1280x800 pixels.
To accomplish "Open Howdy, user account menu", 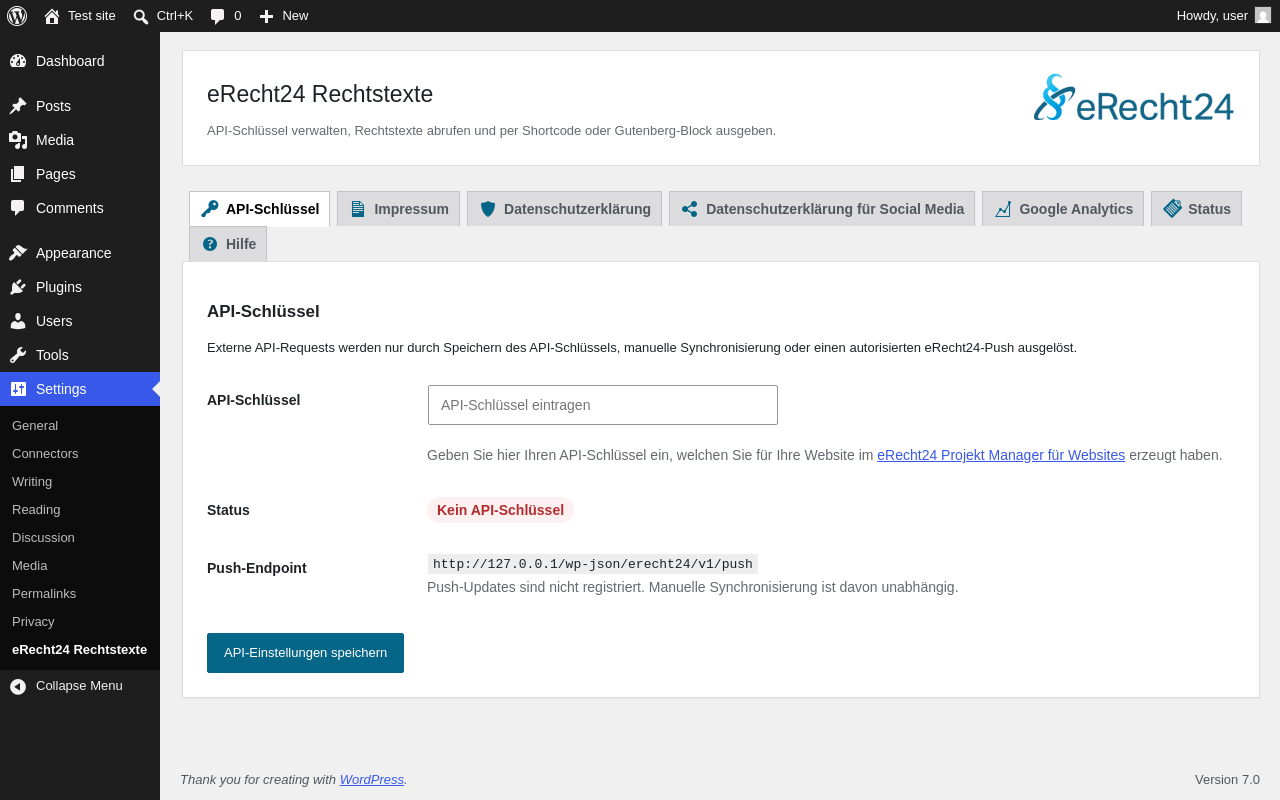I will click(x=1223, y=16).
